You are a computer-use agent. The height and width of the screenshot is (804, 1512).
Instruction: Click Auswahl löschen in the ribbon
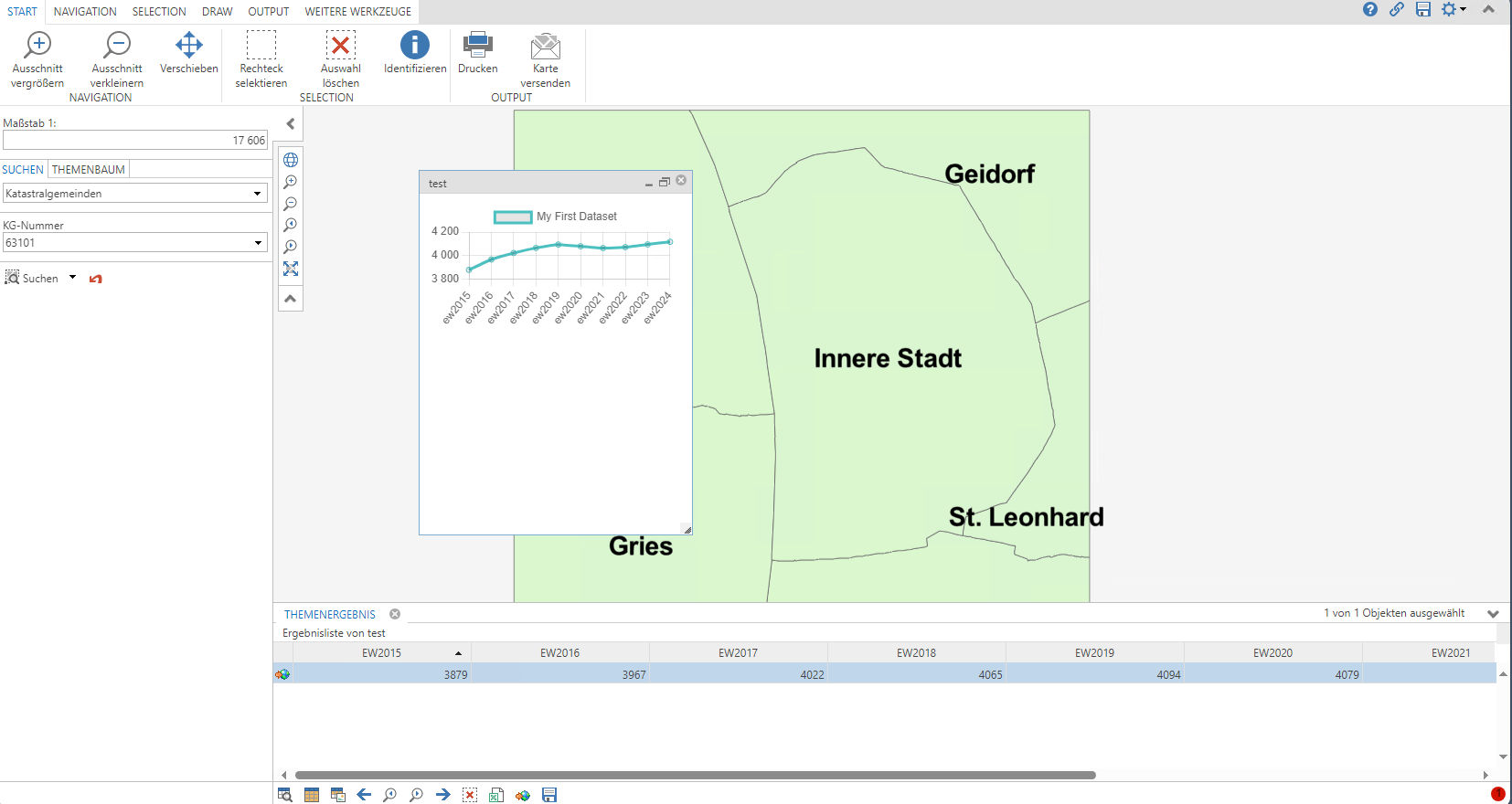coord(340,46)
